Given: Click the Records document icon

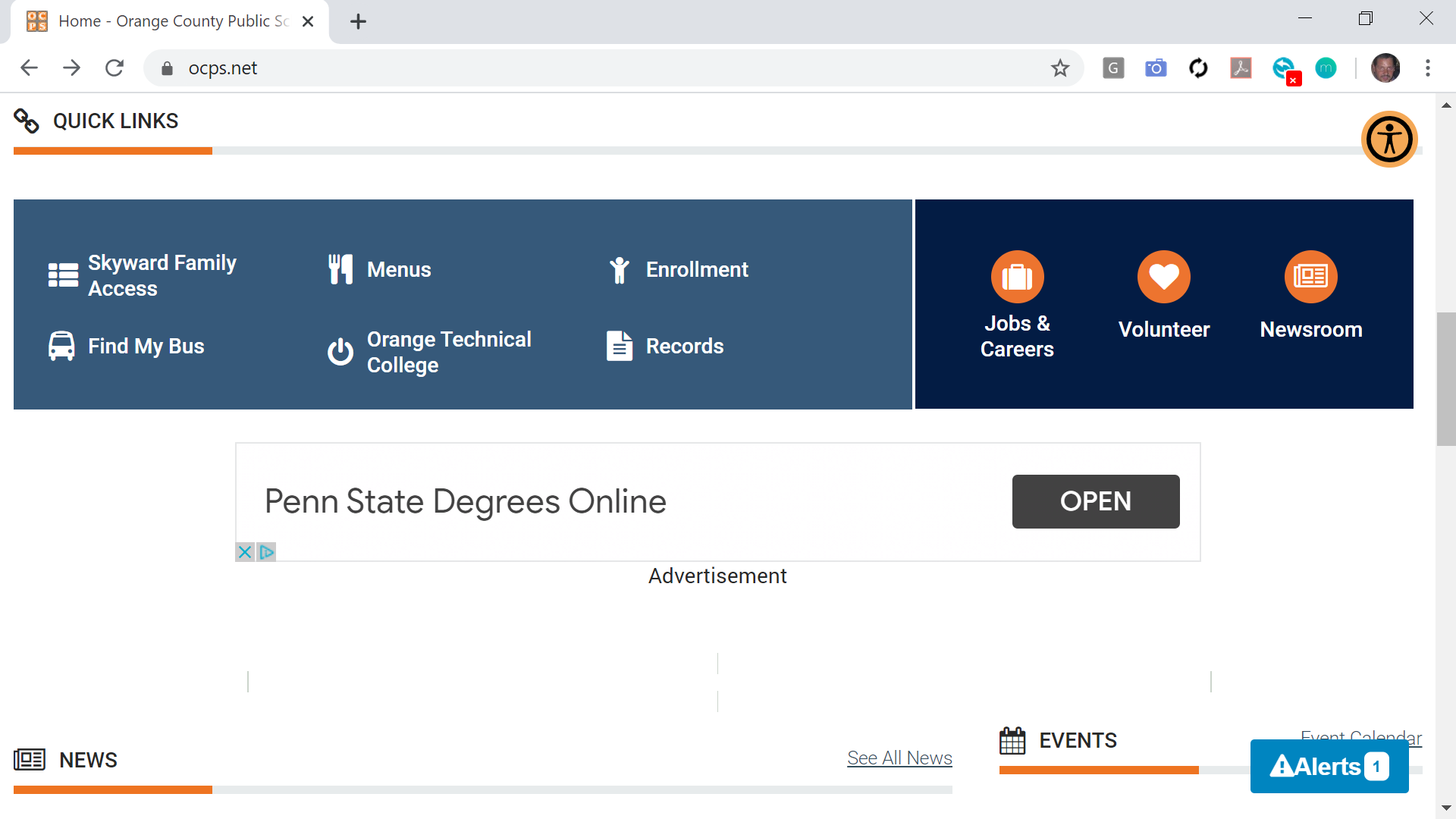Looking at the screenshot, I should 620,346.
